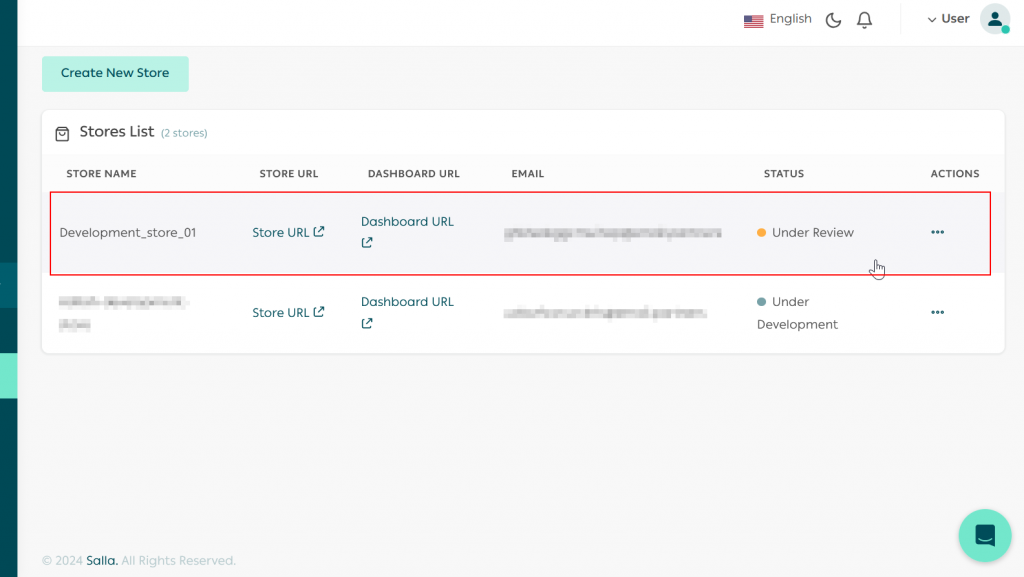Image resolution: width=1024 pixels, height=577 pixels.
Task: Click the Under Review status
Action: click(805, 232)
